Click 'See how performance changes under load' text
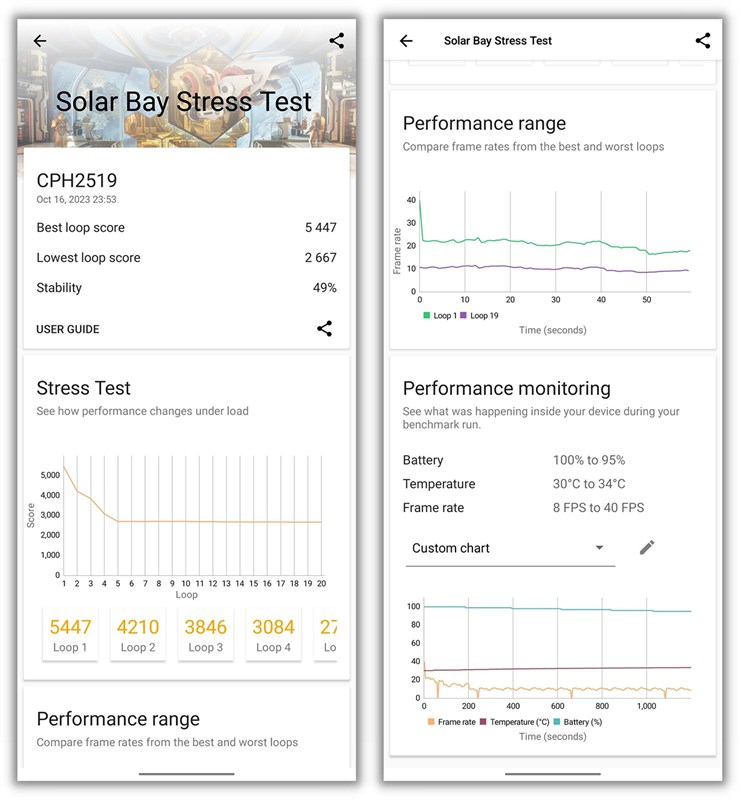Screen dimensions: 740x800 [142, 411]
